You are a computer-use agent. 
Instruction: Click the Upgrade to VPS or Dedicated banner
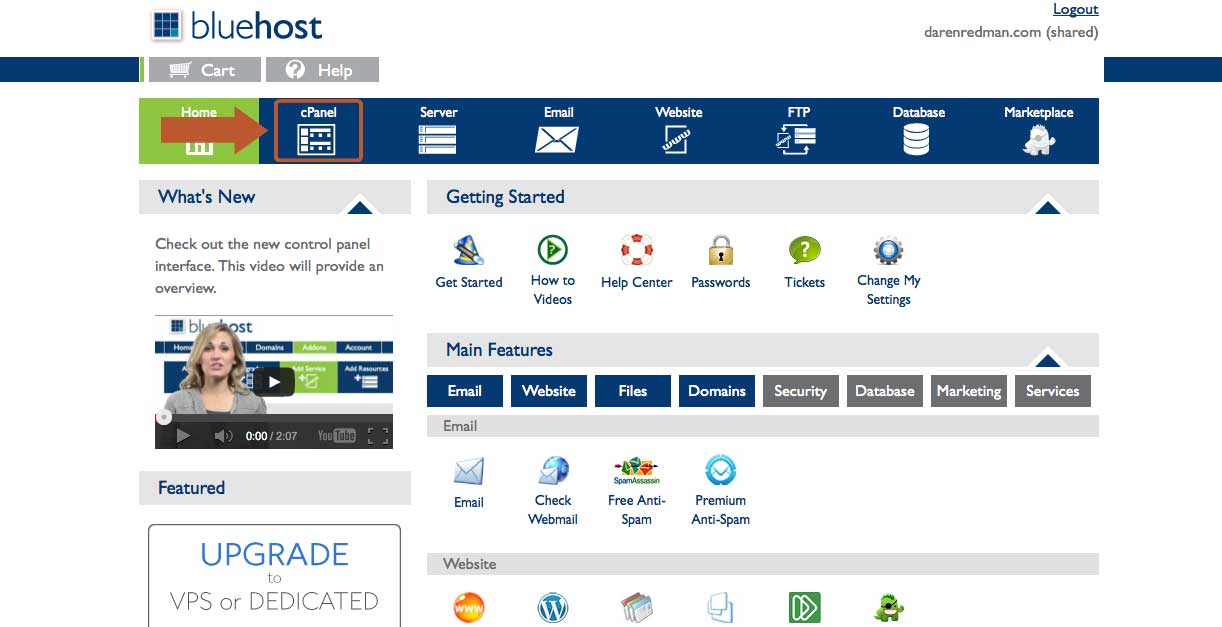click(x=275, y=576)
